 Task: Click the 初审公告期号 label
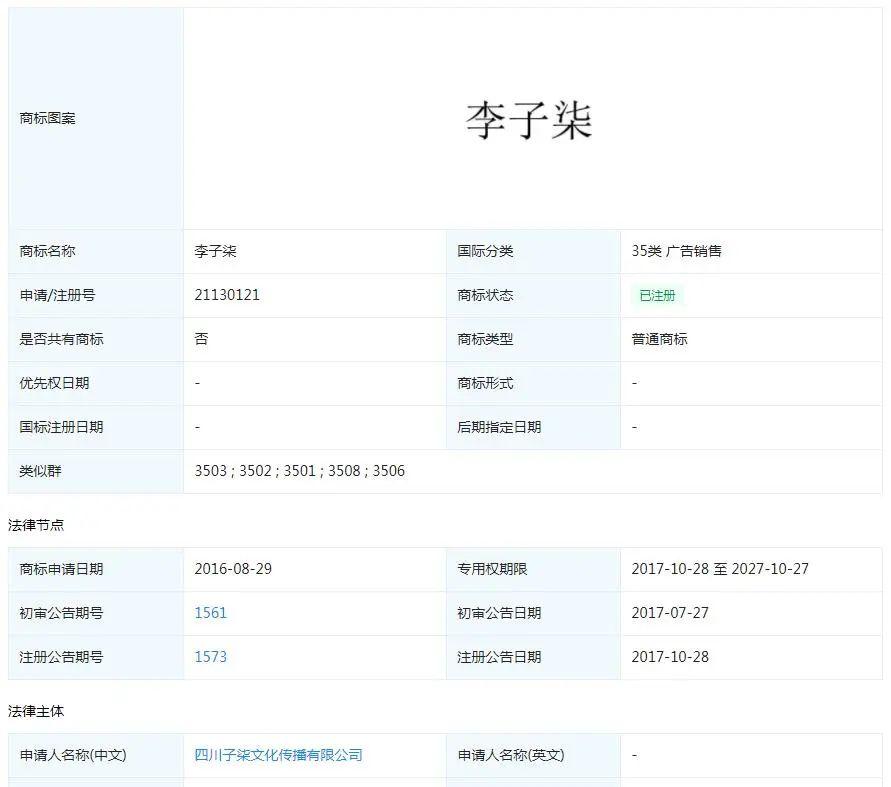point(61,613)
